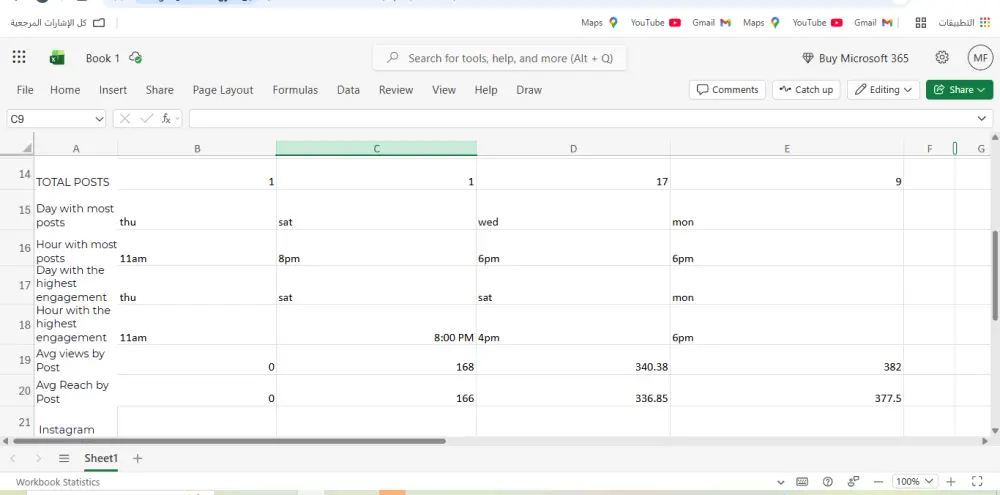Open the Share button dropdown
The width and height of the screenshot is (1000, 495).
pyautogui.click(x=960, y=89)
